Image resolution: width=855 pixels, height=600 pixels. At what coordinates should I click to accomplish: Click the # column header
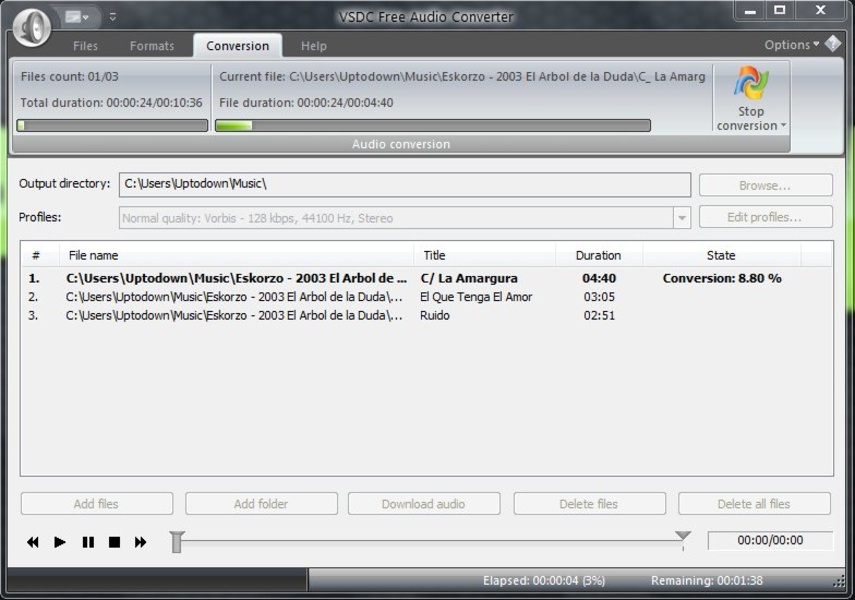pos(36,255)
